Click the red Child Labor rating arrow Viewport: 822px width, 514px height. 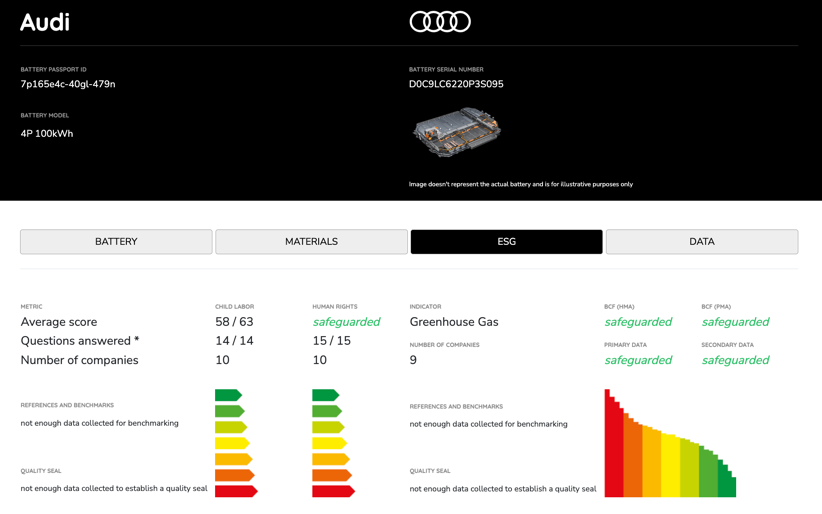coord(235,491)
